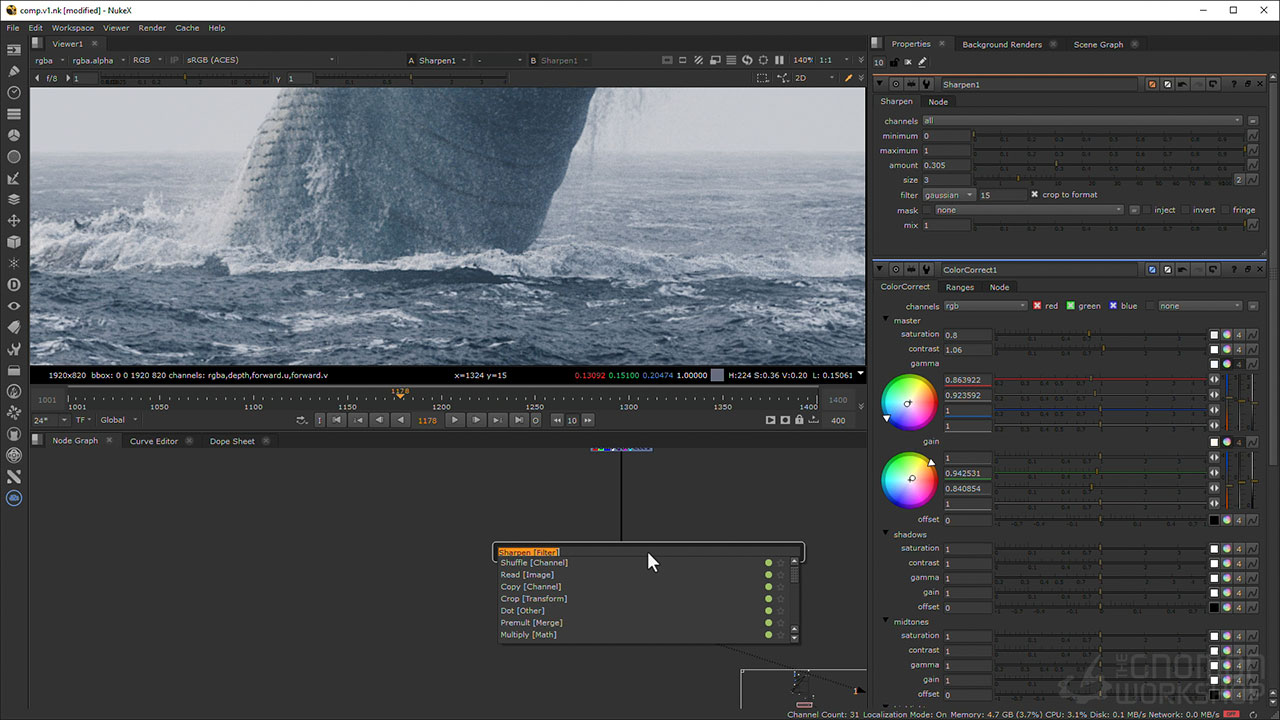Click the clear all panels icon in Properties
Image resolution: width=1280 pixels, height=720 pixels.
coord(908,62)
